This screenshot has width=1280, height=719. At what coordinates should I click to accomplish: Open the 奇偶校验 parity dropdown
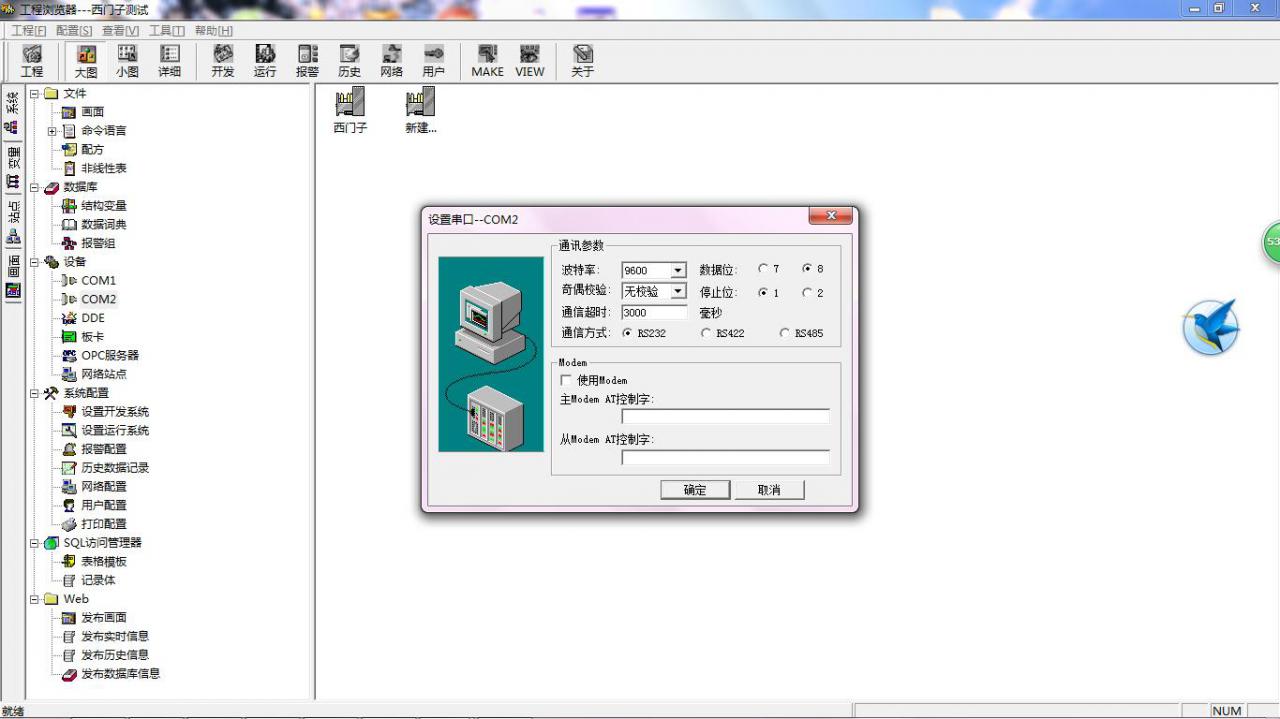[678, 291]
